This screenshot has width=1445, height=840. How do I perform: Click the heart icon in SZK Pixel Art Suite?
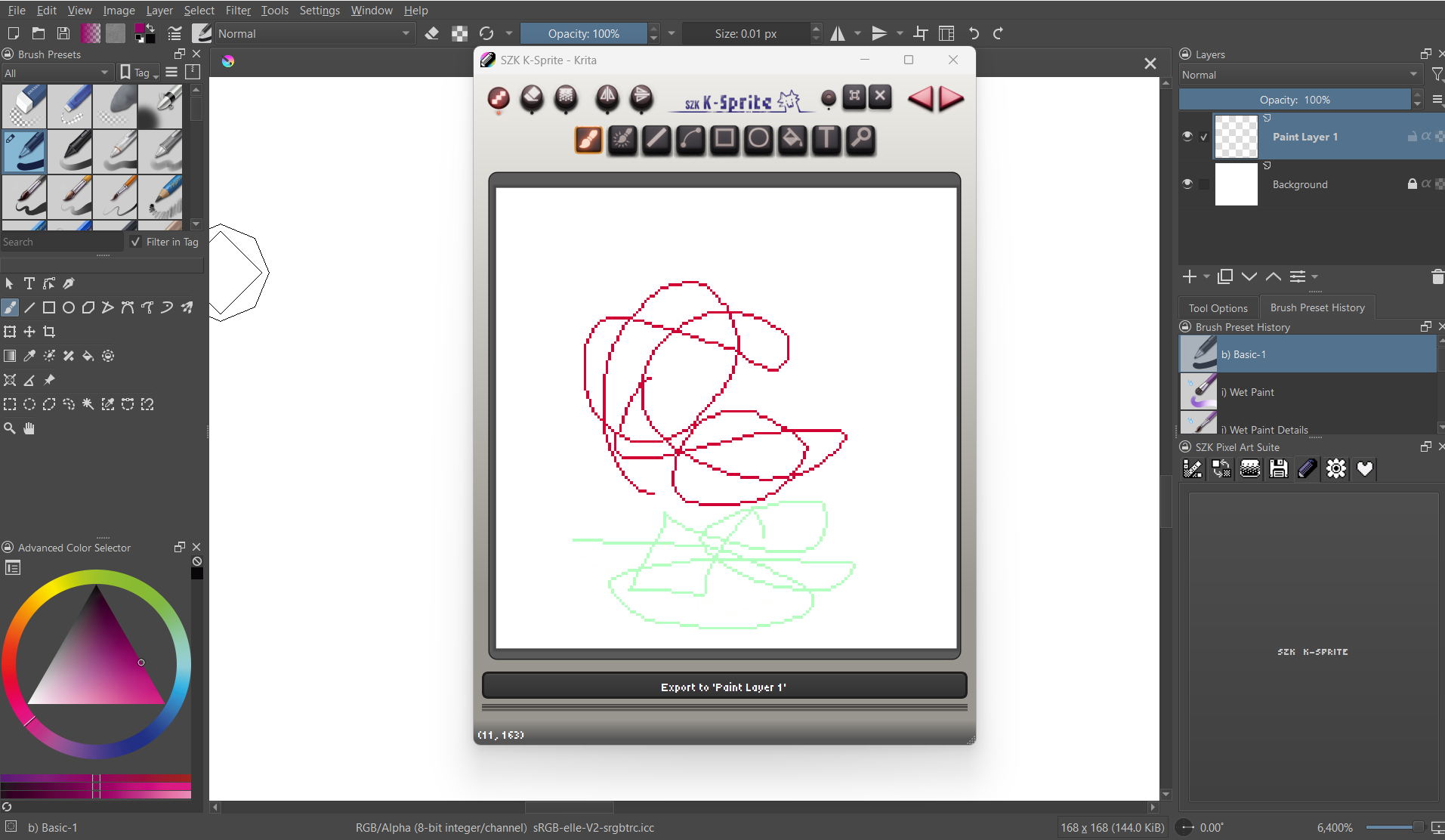1364,469
